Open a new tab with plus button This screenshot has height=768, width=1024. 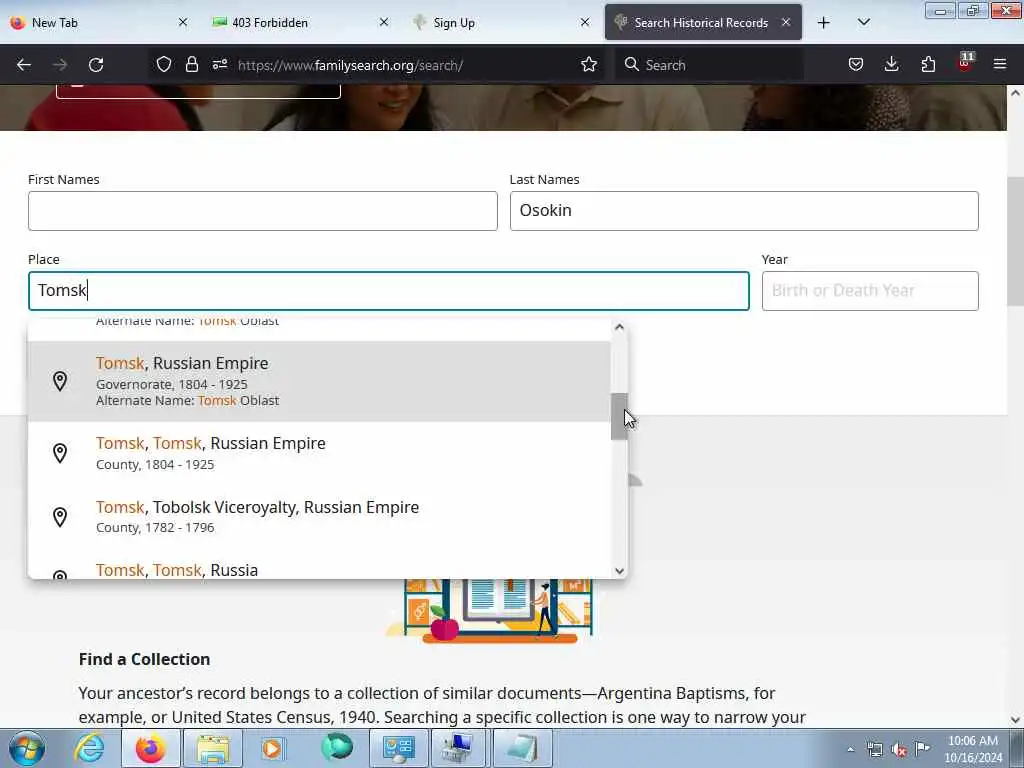coord(824,23)
